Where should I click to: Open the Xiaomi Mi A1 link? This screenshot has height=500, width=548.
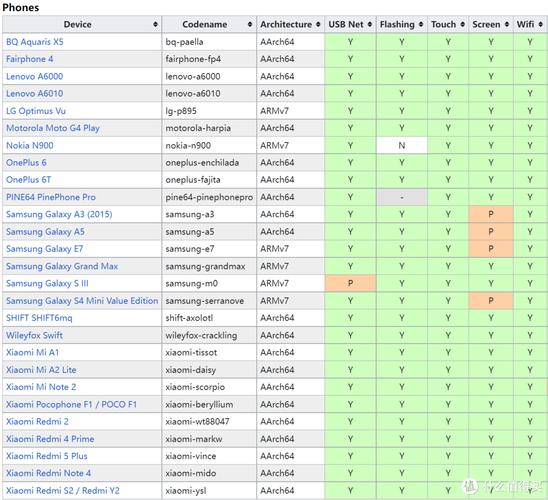(32, 353)
